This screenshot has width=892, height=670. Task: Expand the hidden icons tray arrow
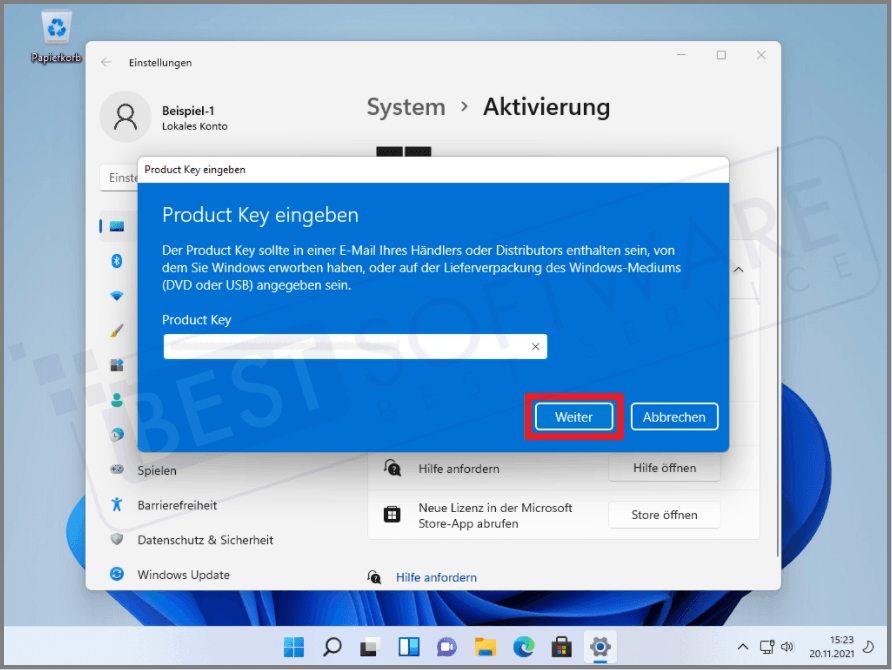[x=743, y=647]
